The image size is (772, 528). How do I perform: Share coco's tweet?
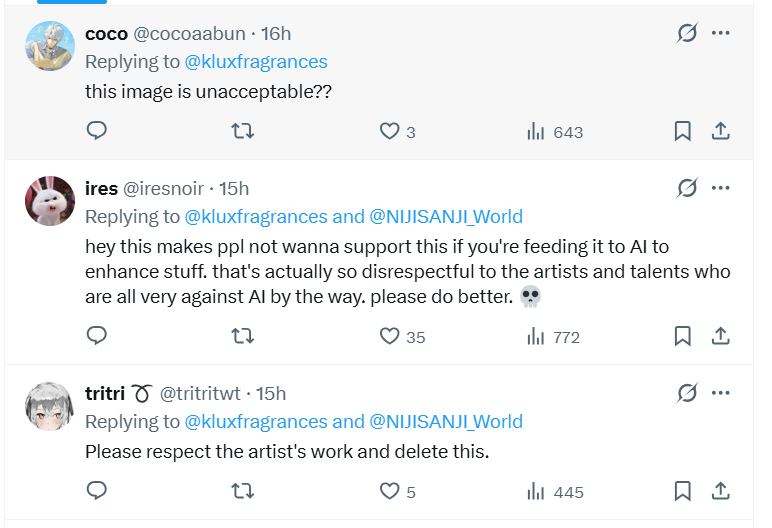pyautogui.click(x=720, y=131)
